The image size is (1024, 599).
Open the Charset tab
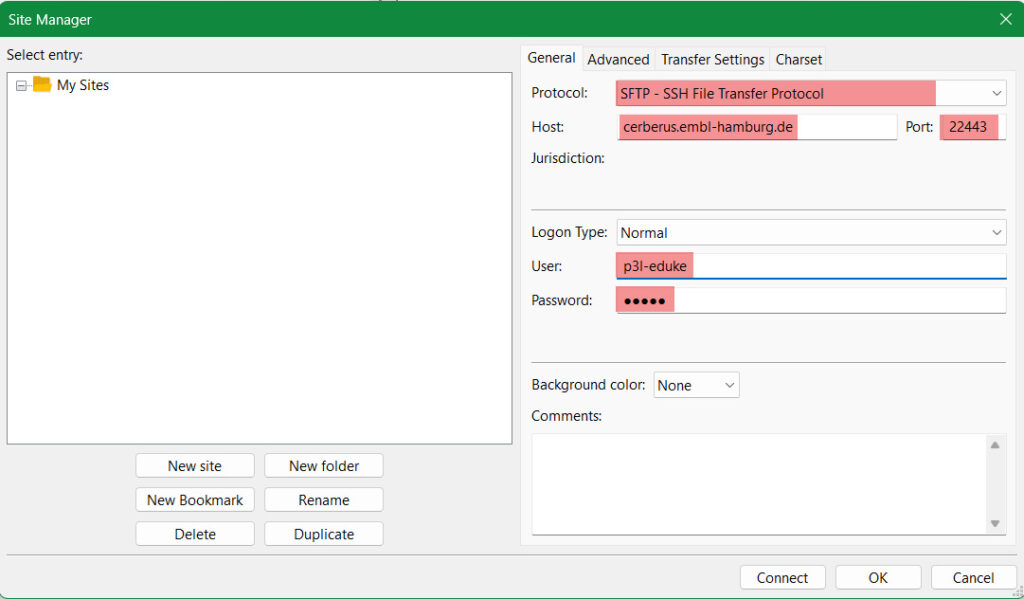pyautogui.click(x=798, y=59)
